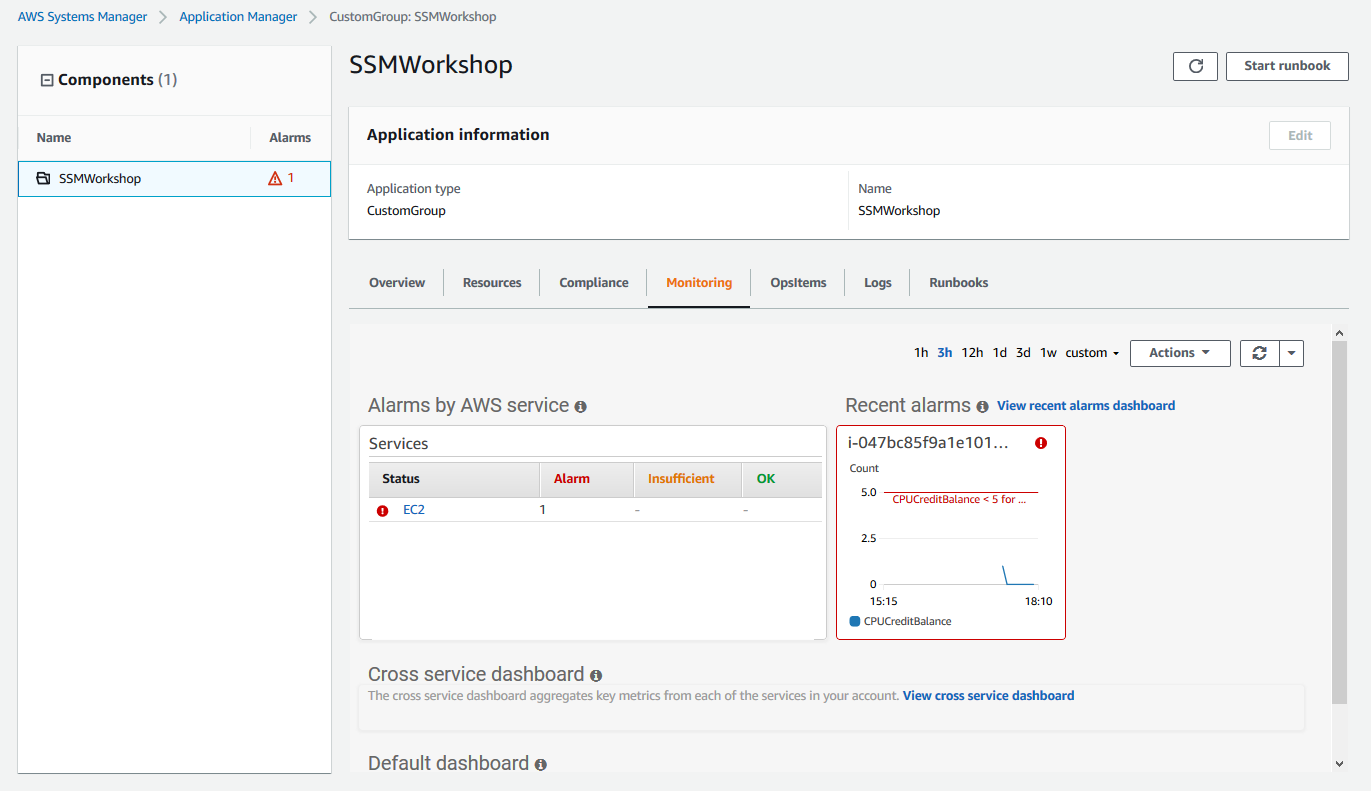Screen dimensions: 1371x791
Task: Open the auto-refresh options dropdown arrow
Action: click(x=1292, y=353)
